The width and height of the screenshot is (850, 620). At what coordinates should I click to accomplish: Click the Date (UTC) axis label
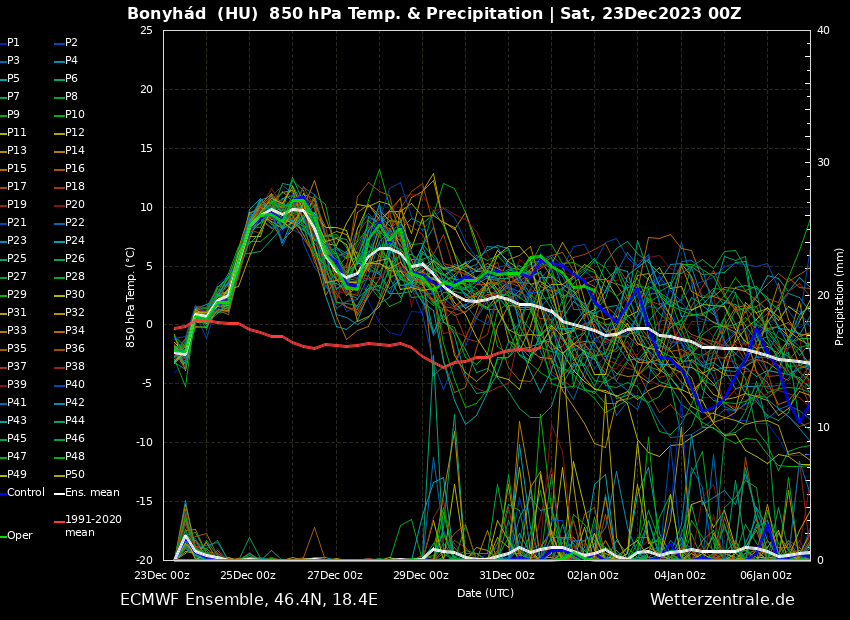[486, 594]
